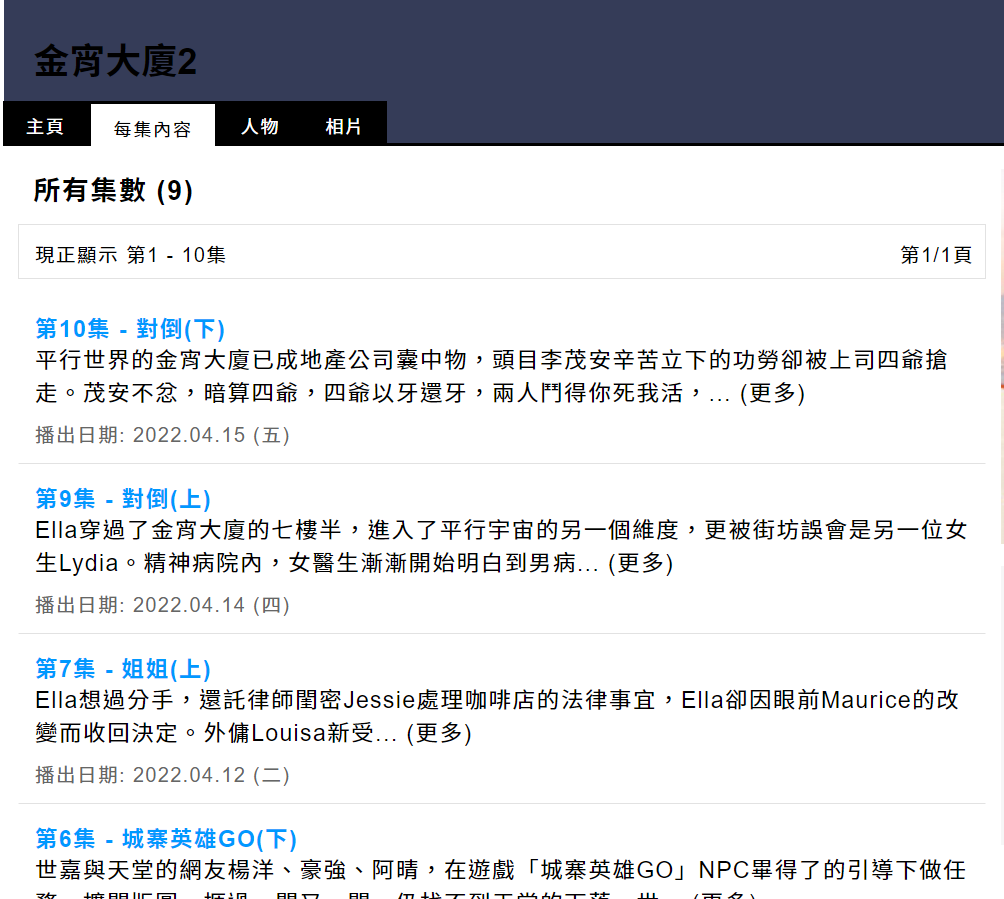
Task: Open the 人物 tab
Action: [x=260, y=126]
